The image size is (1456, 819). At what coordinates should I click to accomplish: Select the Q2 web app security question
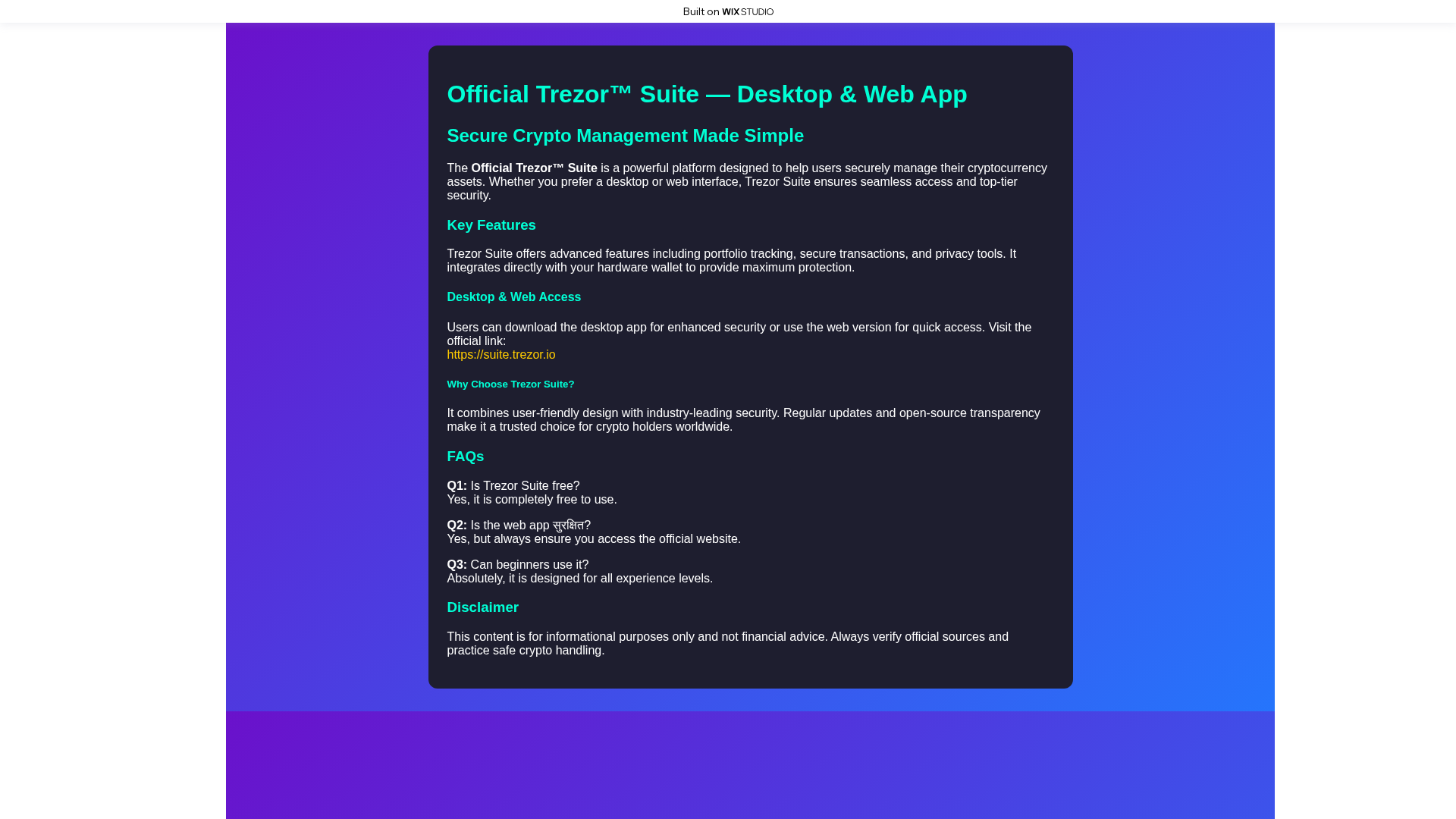coord(519,525)
